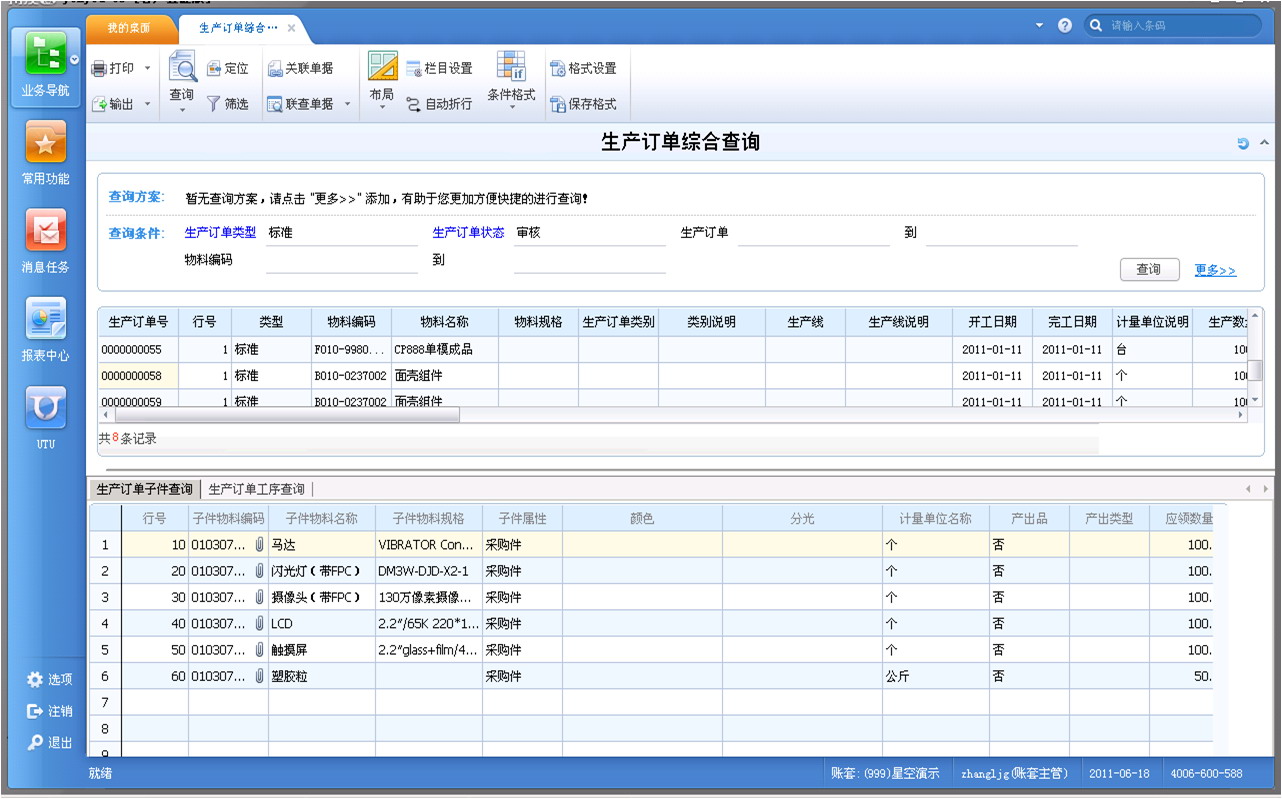1282x799 pixels.
Task: Click the help question mark icon
Action: 1065,25
